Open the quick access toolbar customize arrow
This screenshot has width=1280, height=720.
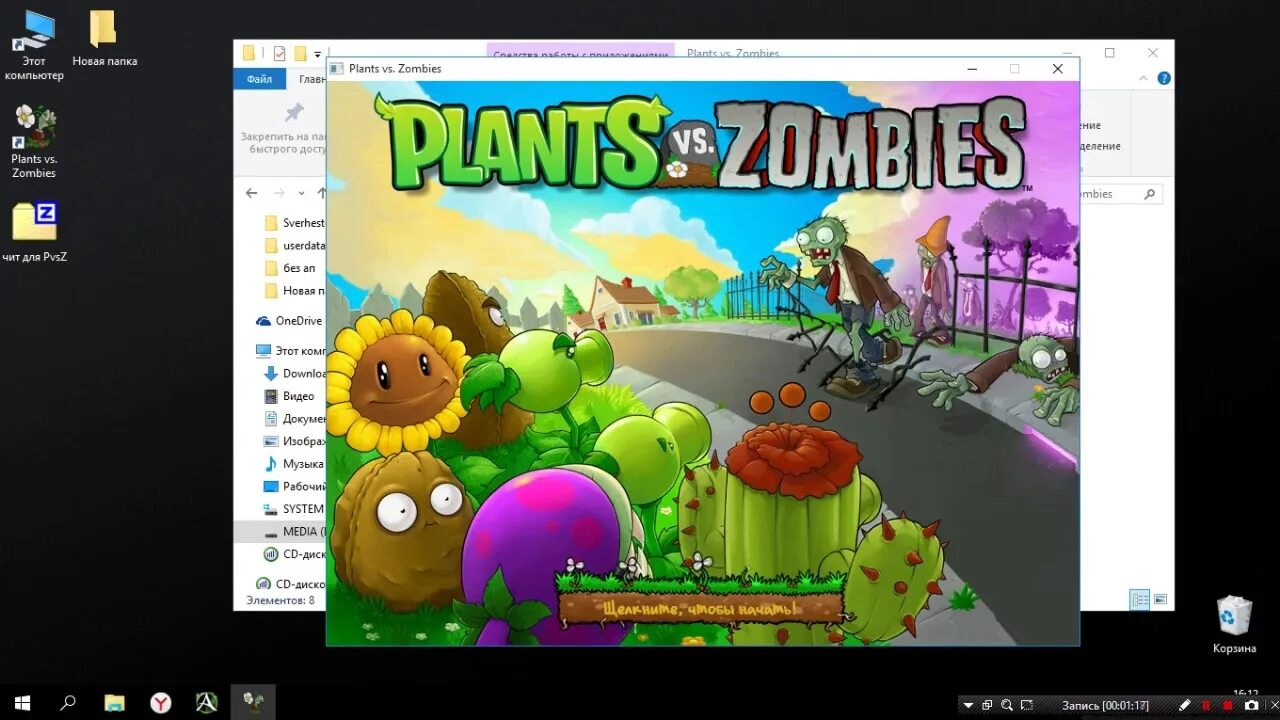point(318,54)
